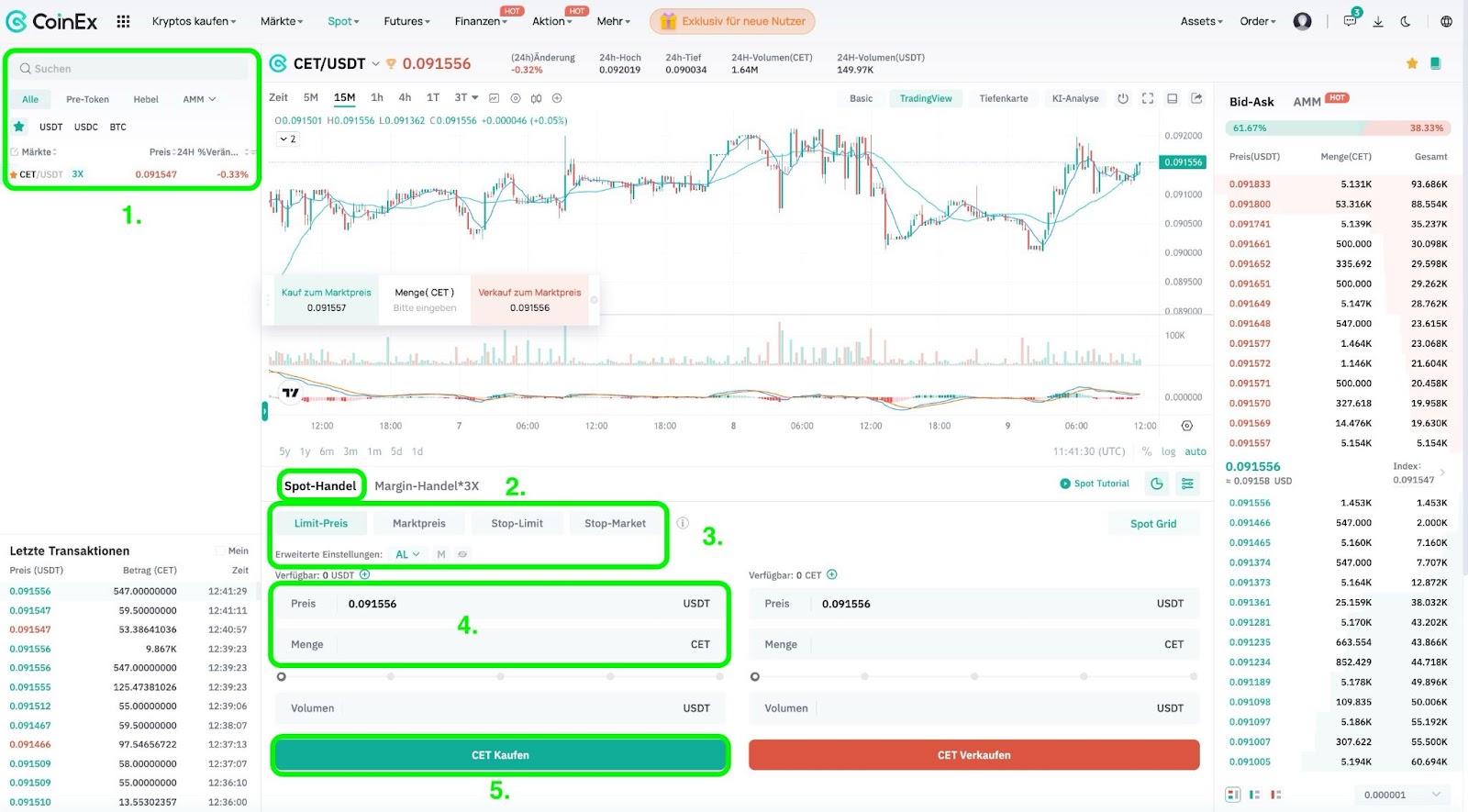Toggle the Mein transactions checkbox

click(220, 551)
